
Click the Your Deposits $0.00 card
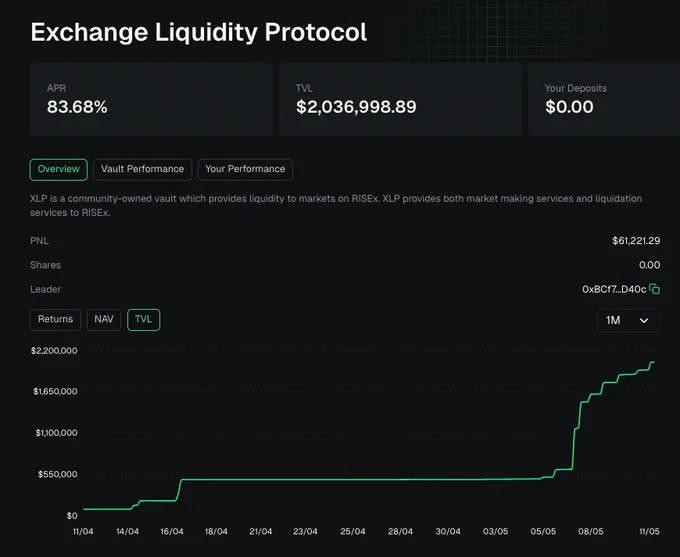(x=604, y=99)
